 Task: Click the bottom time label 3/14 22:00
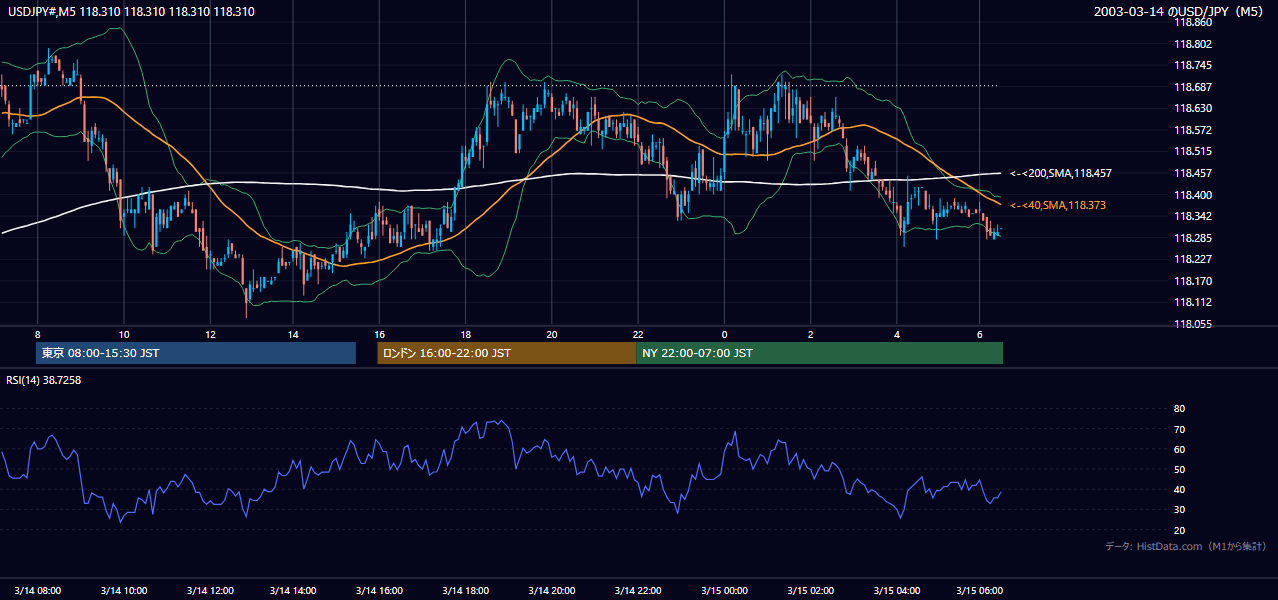click(x=637, y=590)
